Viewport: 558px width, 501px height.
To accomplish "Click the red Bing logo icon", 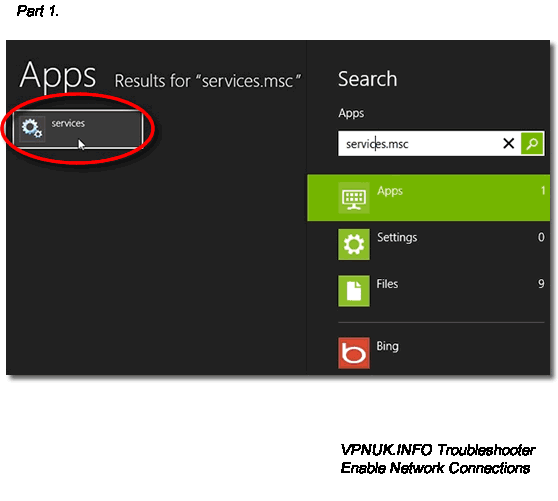I will pos(354,353).
